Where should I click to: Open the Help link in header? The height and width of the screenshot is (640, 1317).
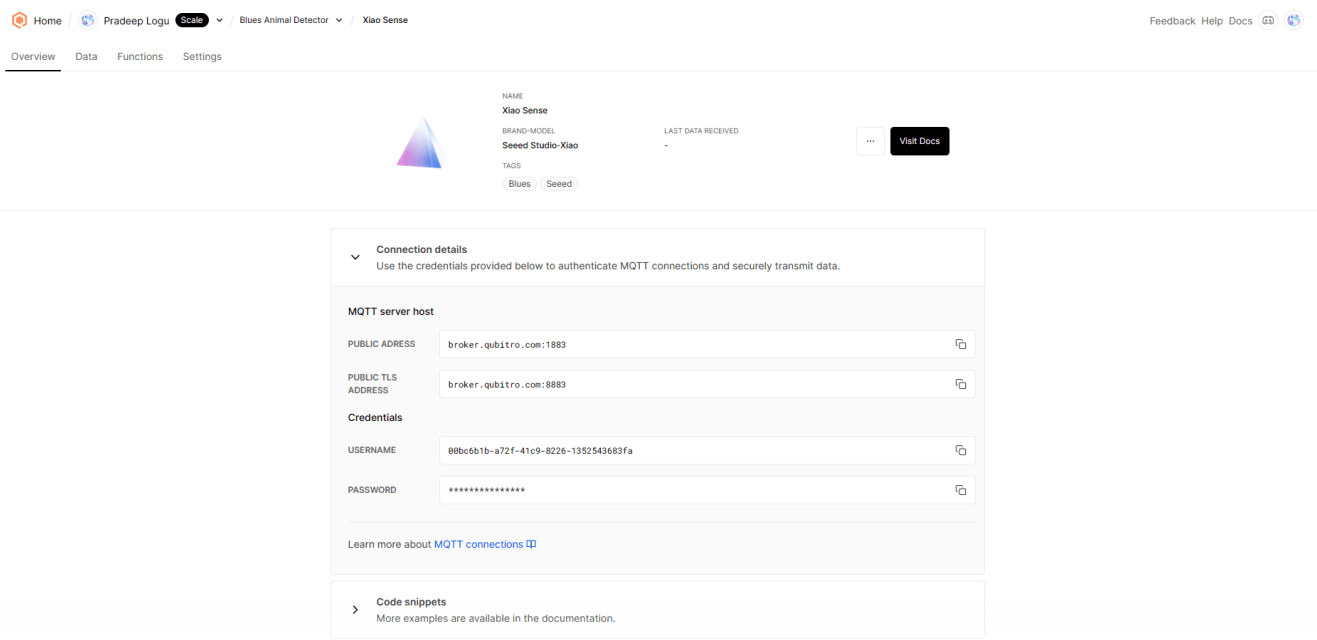pyautogui.click(x=1212, y=20)
